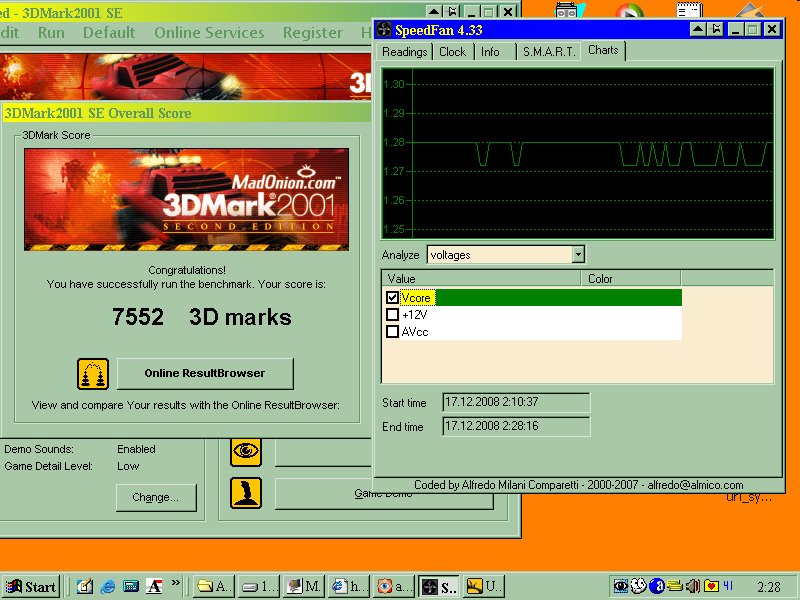Click the eye icon in system tray

click(621, 586)
